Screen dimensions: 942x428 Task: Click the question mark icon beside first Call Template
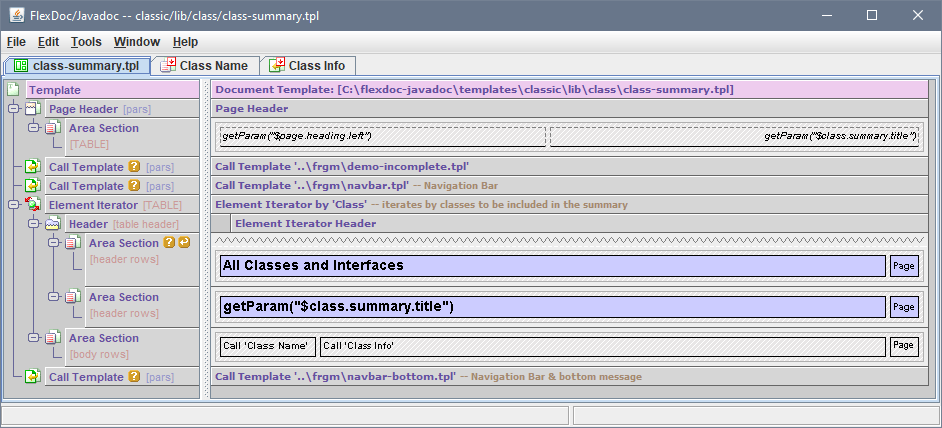click(134, 167)
